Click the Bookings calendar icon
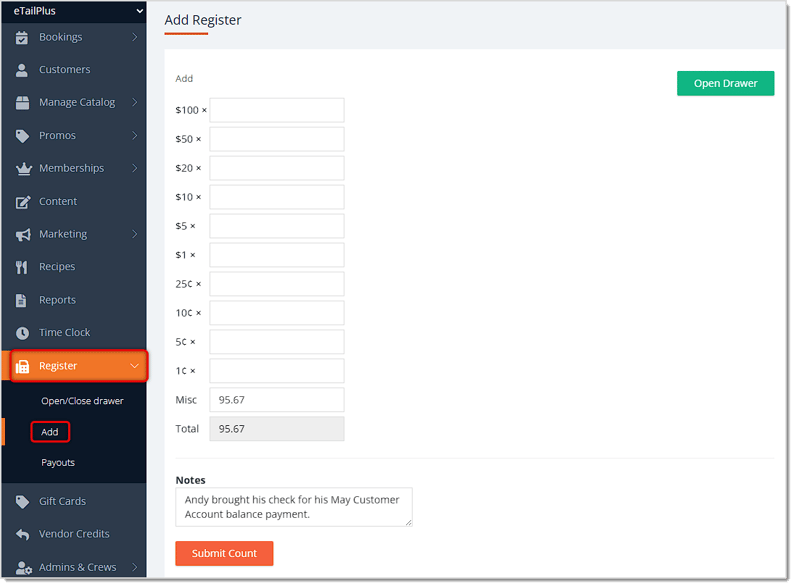 [22, 37]
